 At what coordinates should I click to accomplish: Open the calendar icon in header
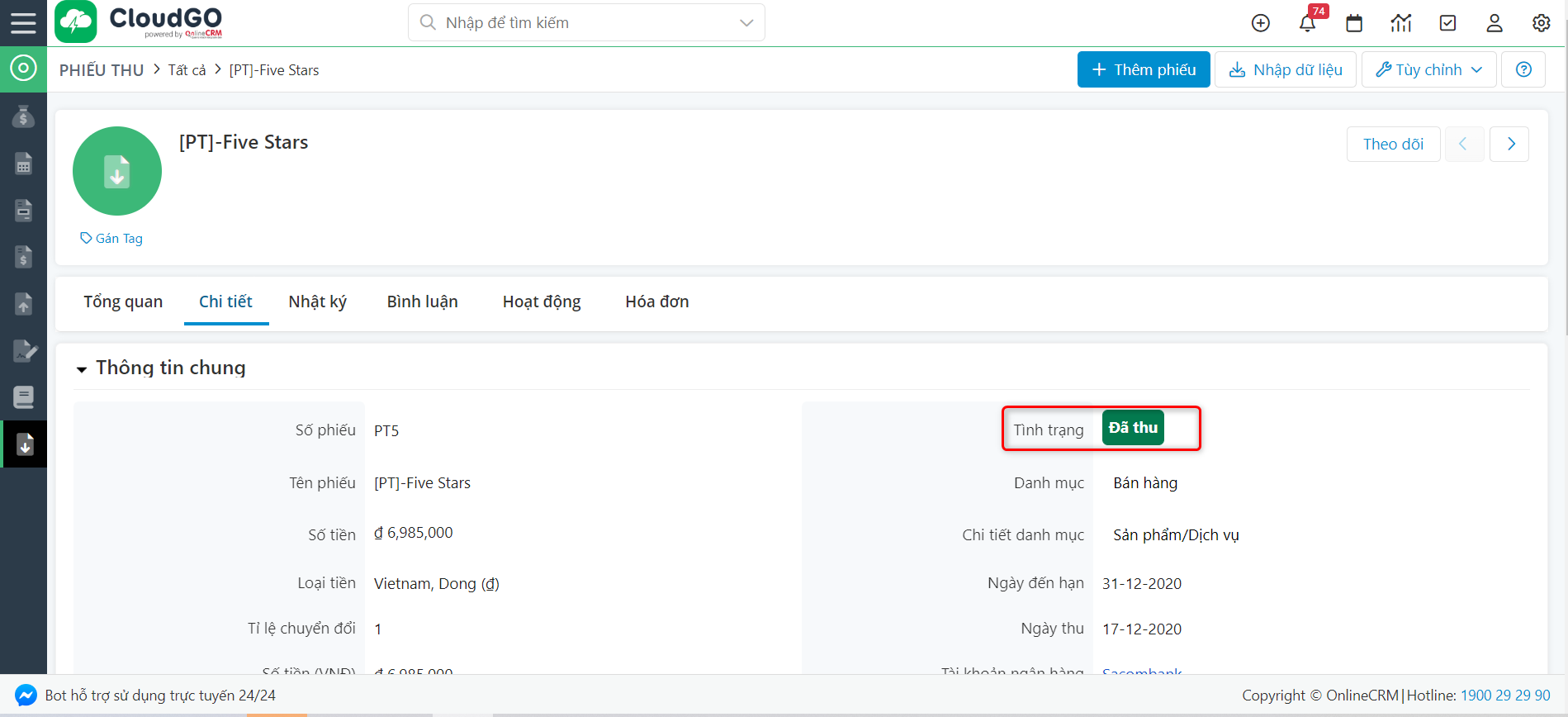1354,23
